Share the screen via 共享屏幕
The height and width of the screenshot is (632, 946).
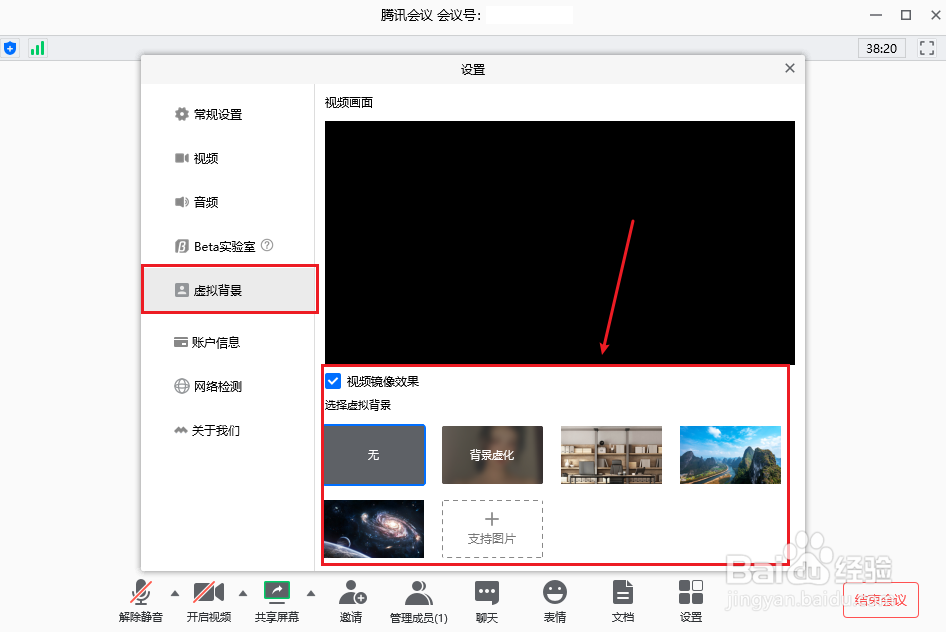click(x=277, y=601)
